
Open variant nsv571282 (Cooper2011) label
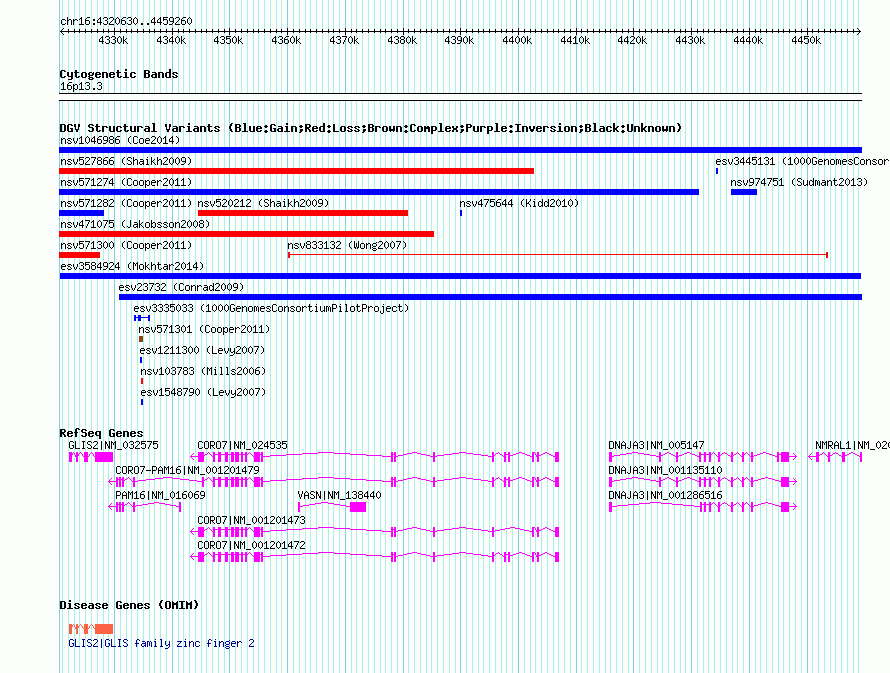[x=126, y=203]
